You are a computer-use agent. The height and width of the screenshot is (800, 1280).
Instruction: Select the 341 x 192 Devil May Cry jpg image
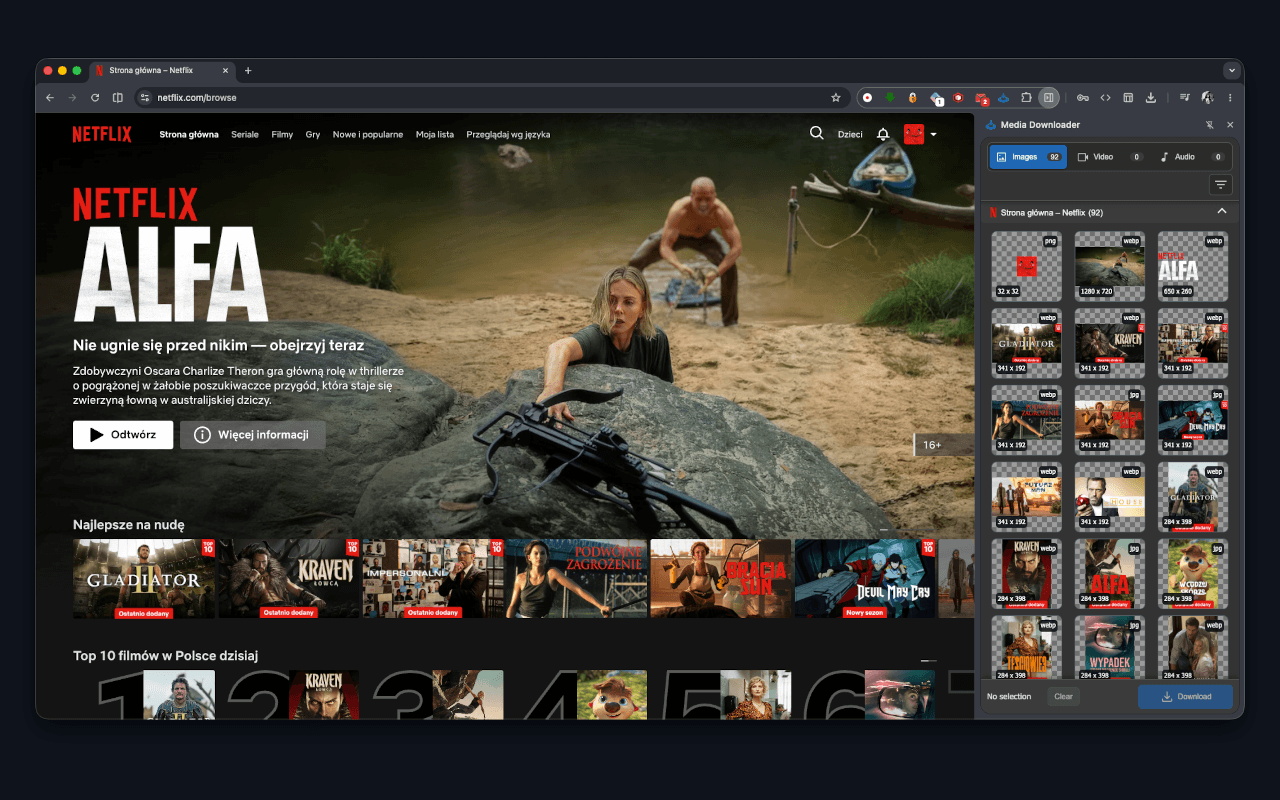(x=1192, y=420)
